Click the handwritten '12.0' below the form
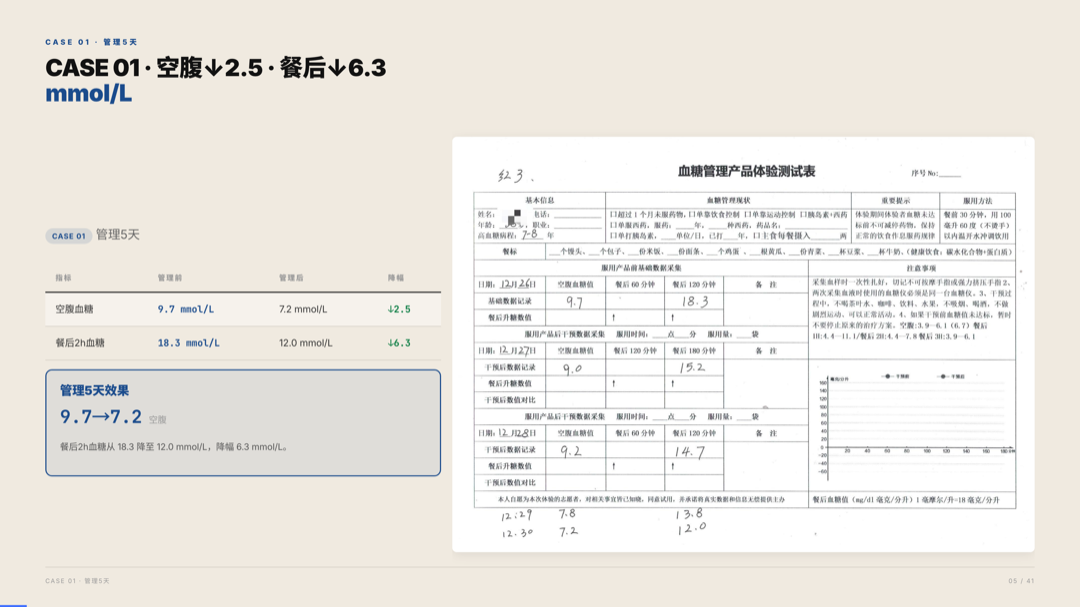The width and height of the screenshot is (1080, 607). pyautogui.click(x=692, y=528)
